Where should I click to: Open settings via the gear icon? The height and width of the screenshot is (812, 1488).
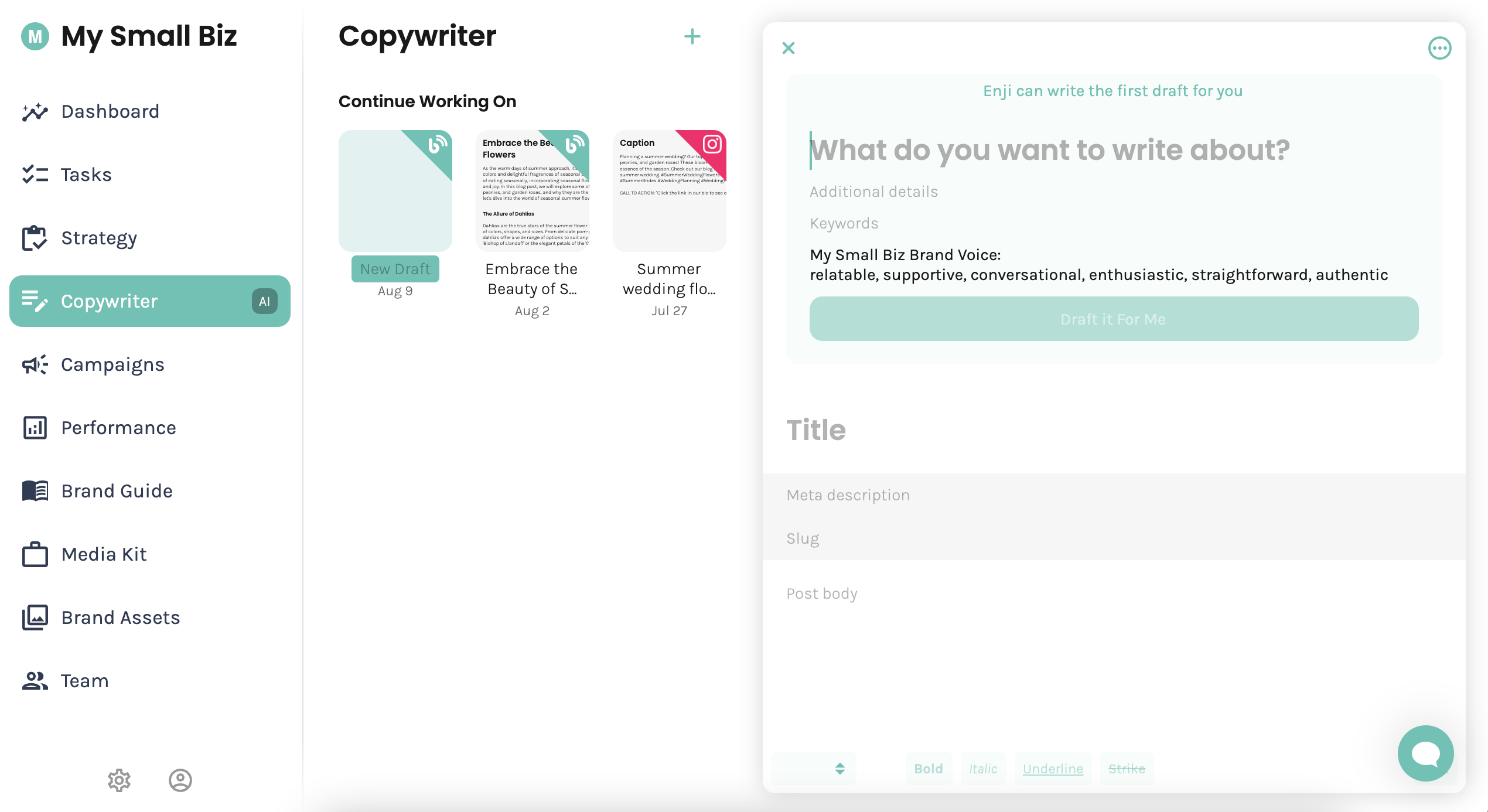119,780
